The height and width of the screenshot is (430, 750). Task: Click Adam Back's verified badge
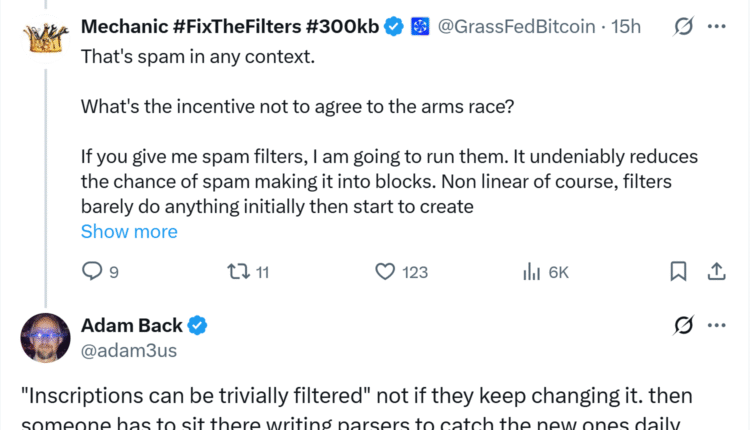[x=199, y=325]
